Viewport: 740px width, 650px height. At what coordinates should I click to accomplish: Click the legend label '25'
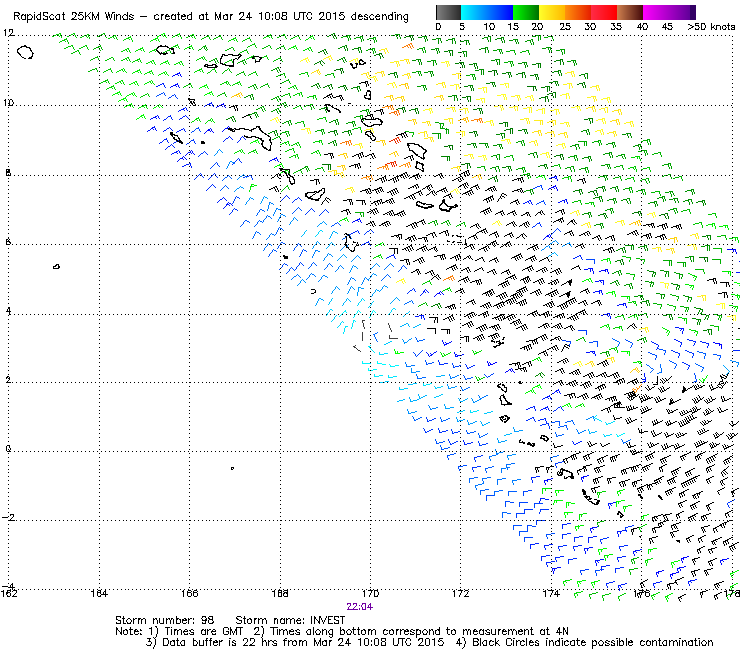click(x=565, y=27)
